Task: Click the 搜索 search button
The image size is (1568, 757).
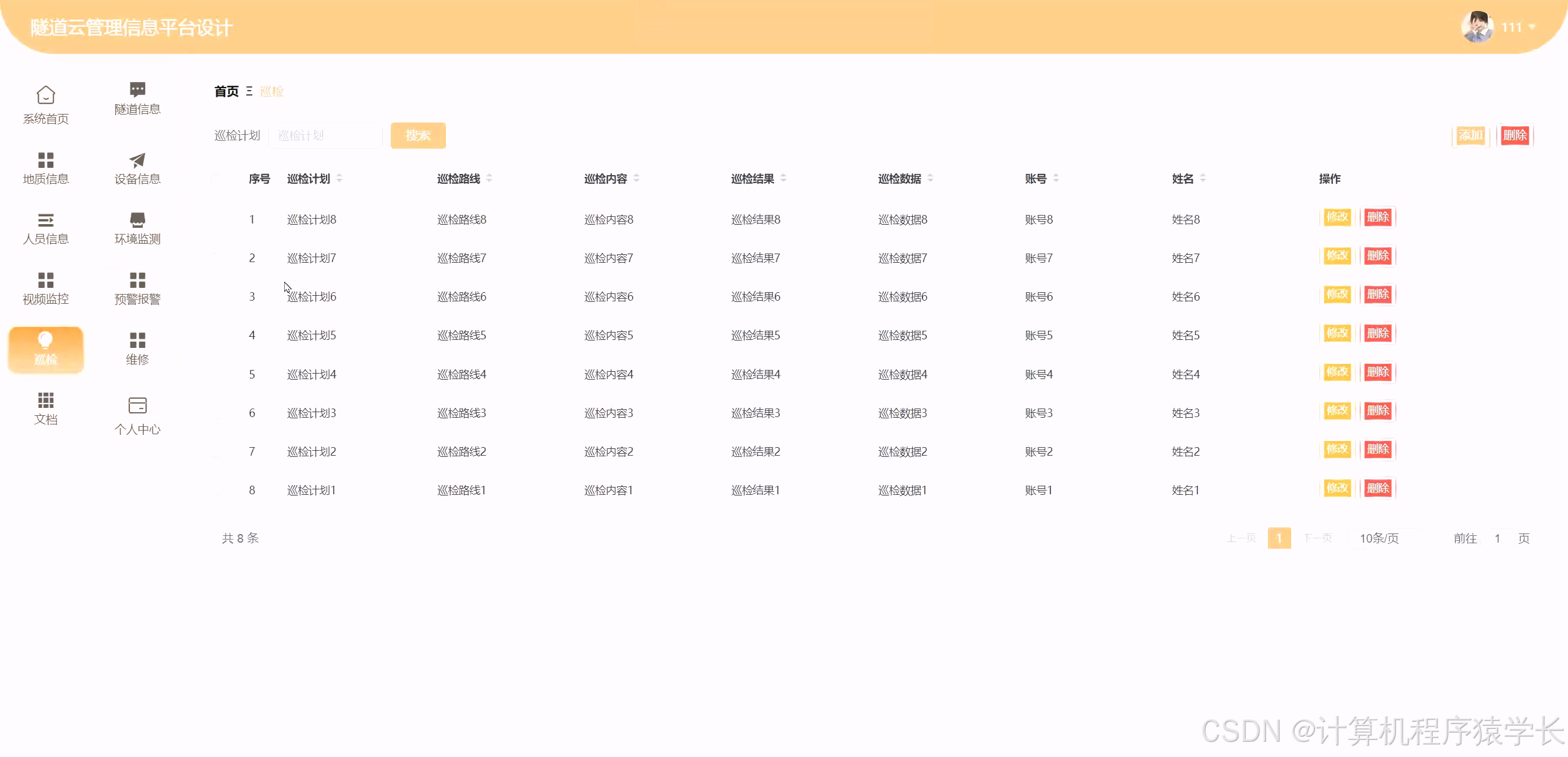Action: pyautogui.click(x=418, y=135)
